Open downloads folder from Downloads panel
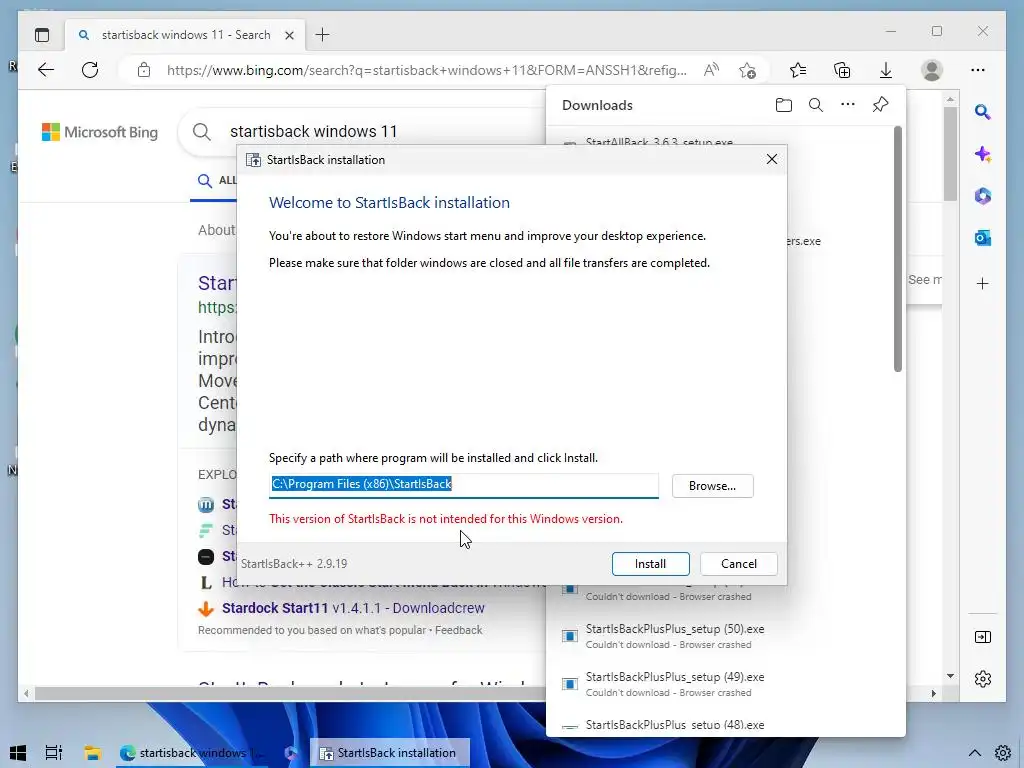 784,105
